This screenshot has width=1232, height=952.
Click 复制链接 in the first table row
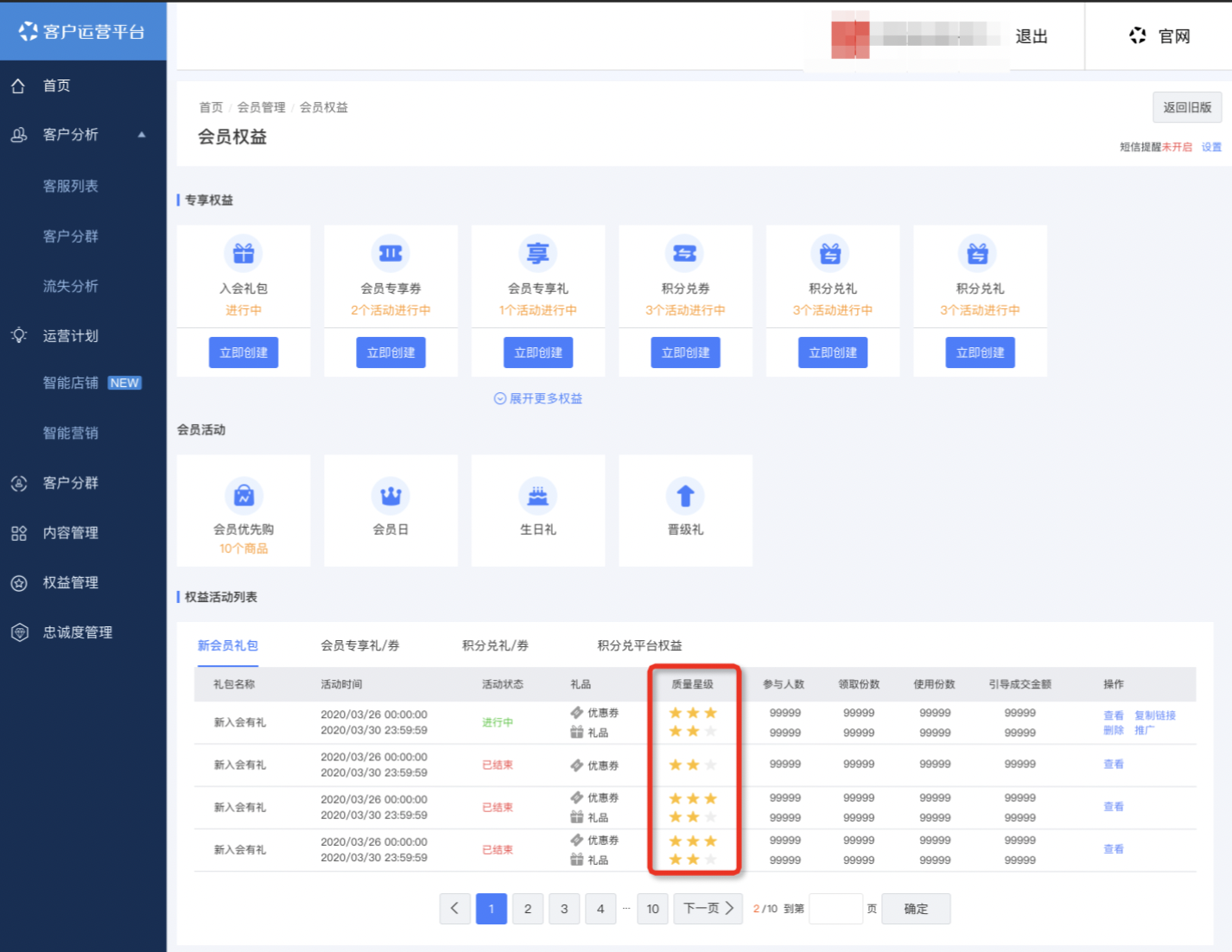coord(1155,715)
